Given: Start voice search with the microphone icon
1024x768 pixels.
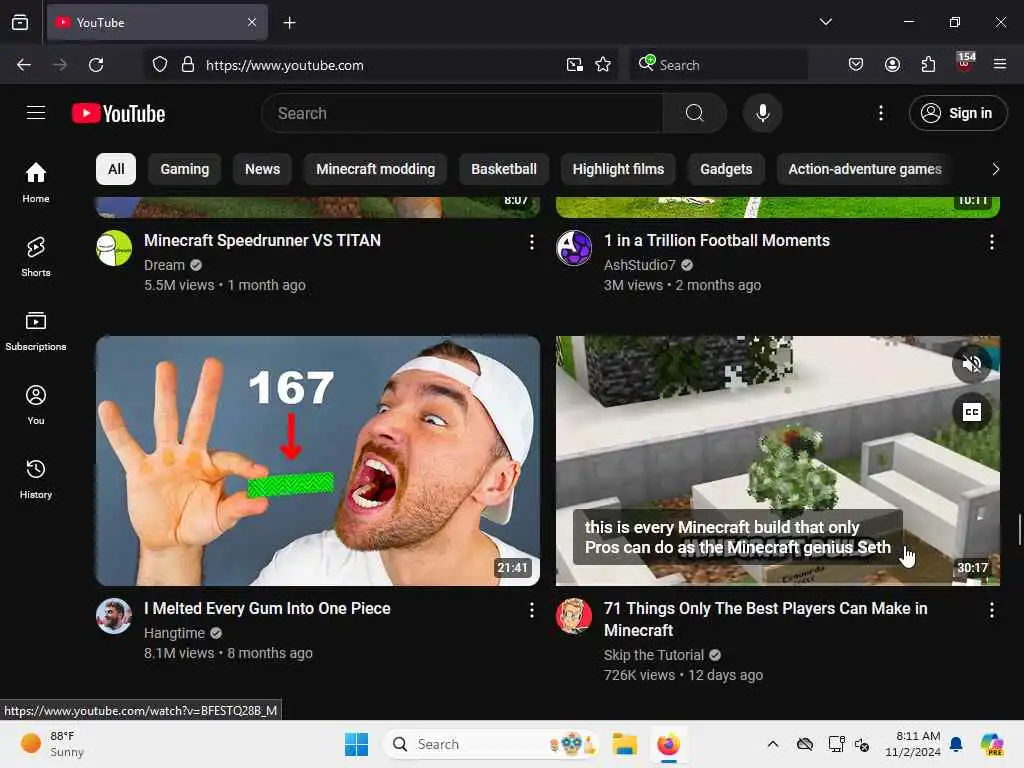Looking at the screenshot, I should 762,113.
